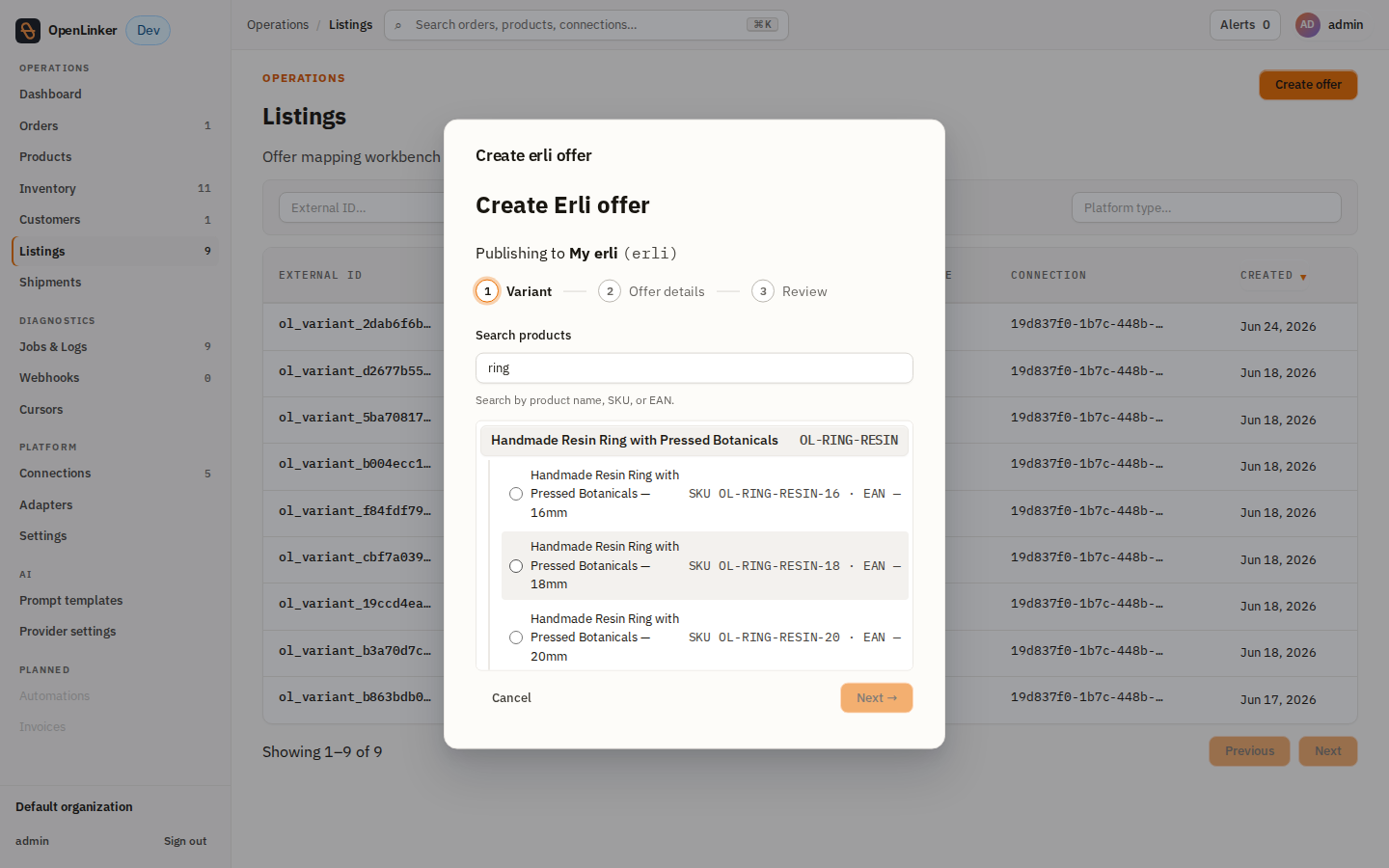Go to Orders in sidebar

click(115, 126)
